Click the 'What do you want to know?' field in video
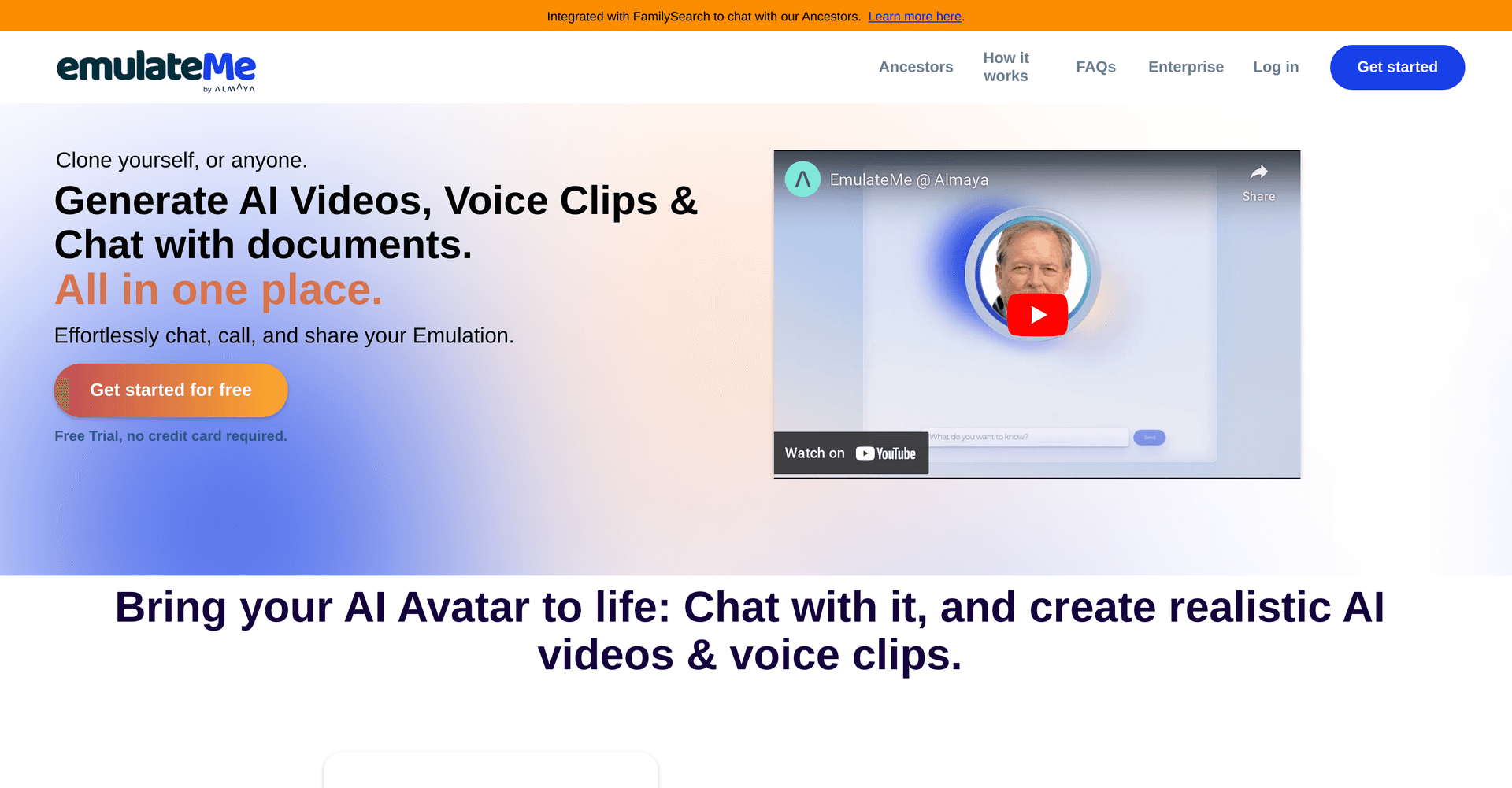 coord(1027,437)
